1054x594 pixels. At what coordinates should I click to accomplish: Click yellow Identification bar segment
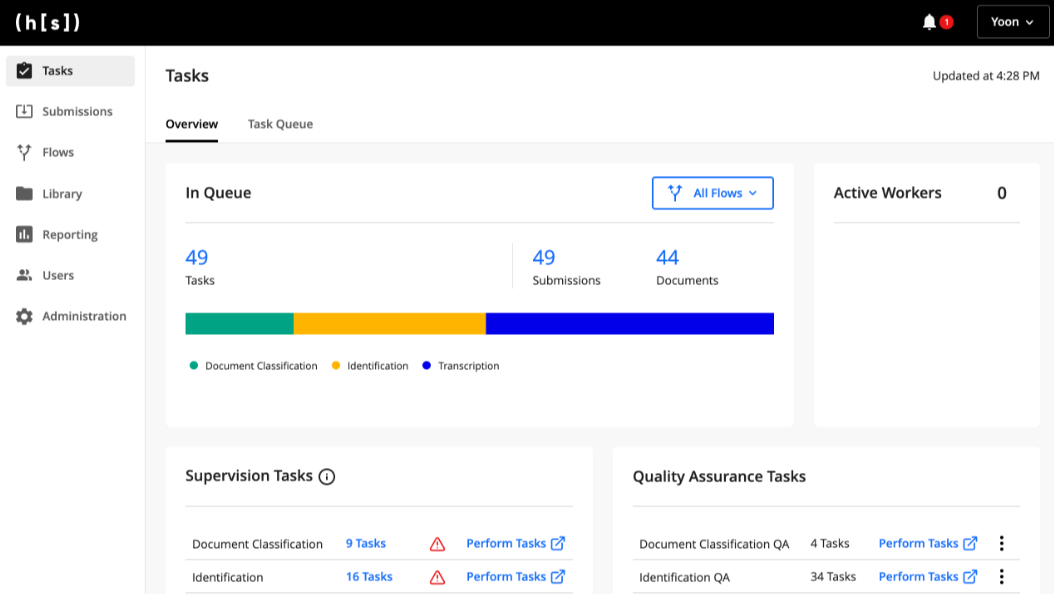(x=390, y=323)
